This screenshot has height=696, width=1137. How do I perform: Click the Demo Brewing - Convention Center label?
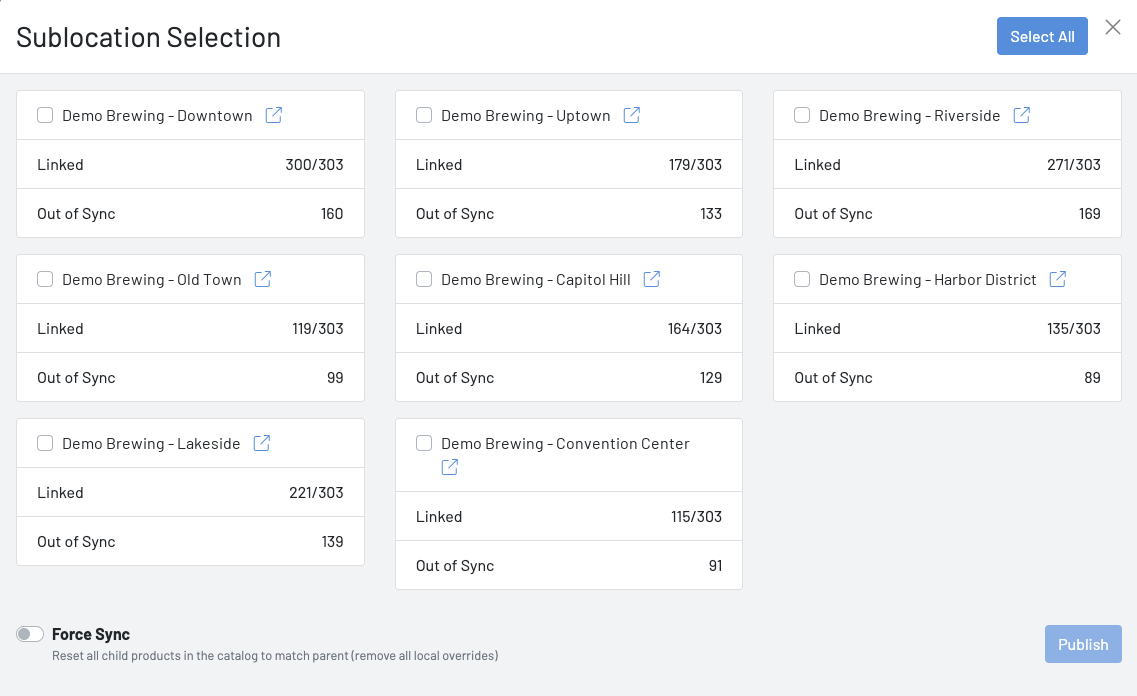[565, 444]
